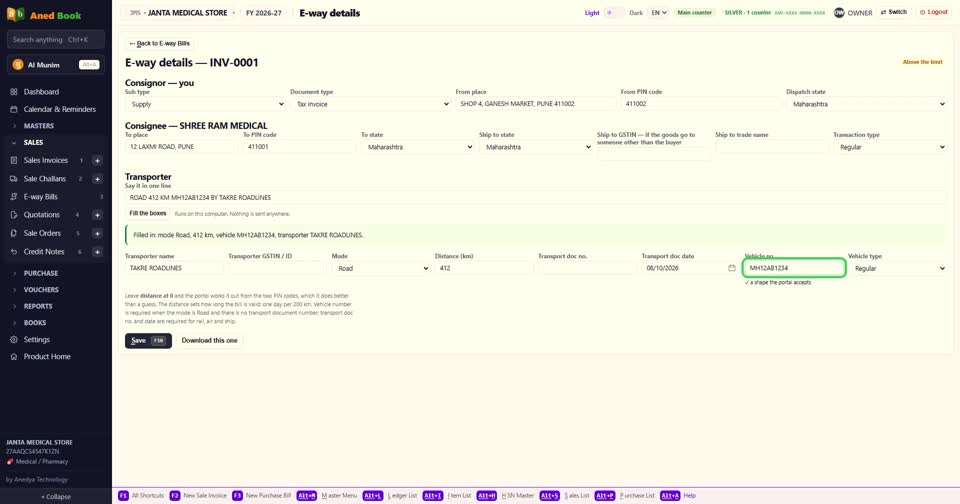This screenshot has height=504, width=960.
Task: Click the Calendar & Reminders icon
Action: (13, 109)
